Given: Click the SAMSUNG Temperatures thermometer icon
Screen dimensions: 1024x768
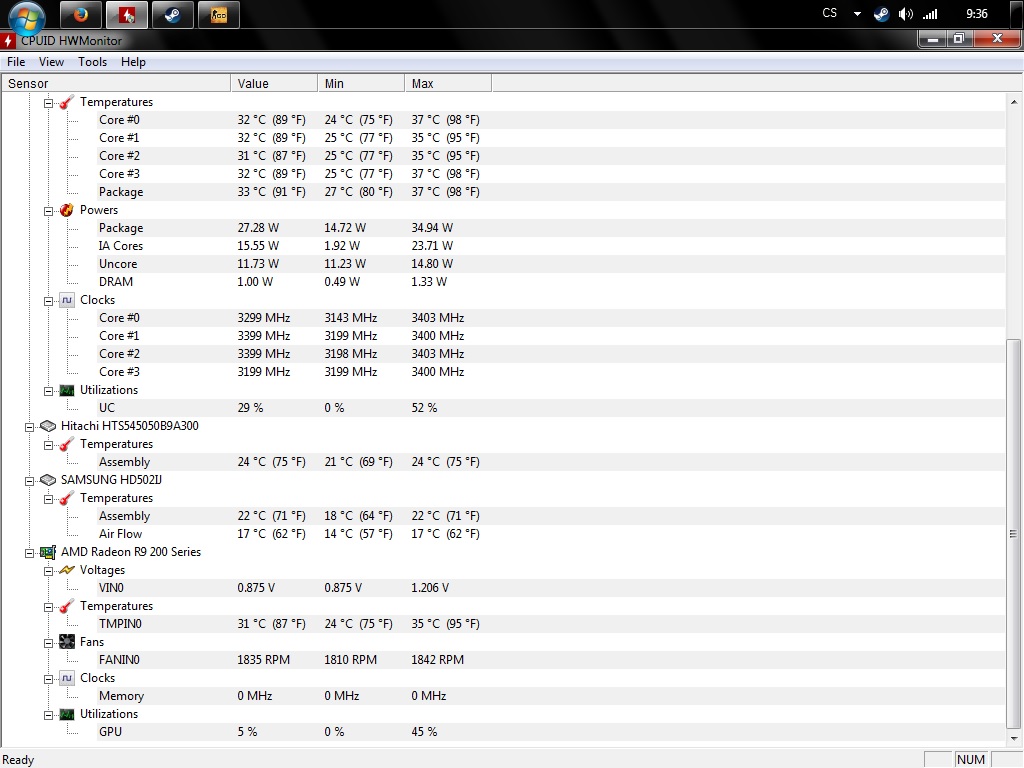Looking at the screenshot, I should coord(67,499).
